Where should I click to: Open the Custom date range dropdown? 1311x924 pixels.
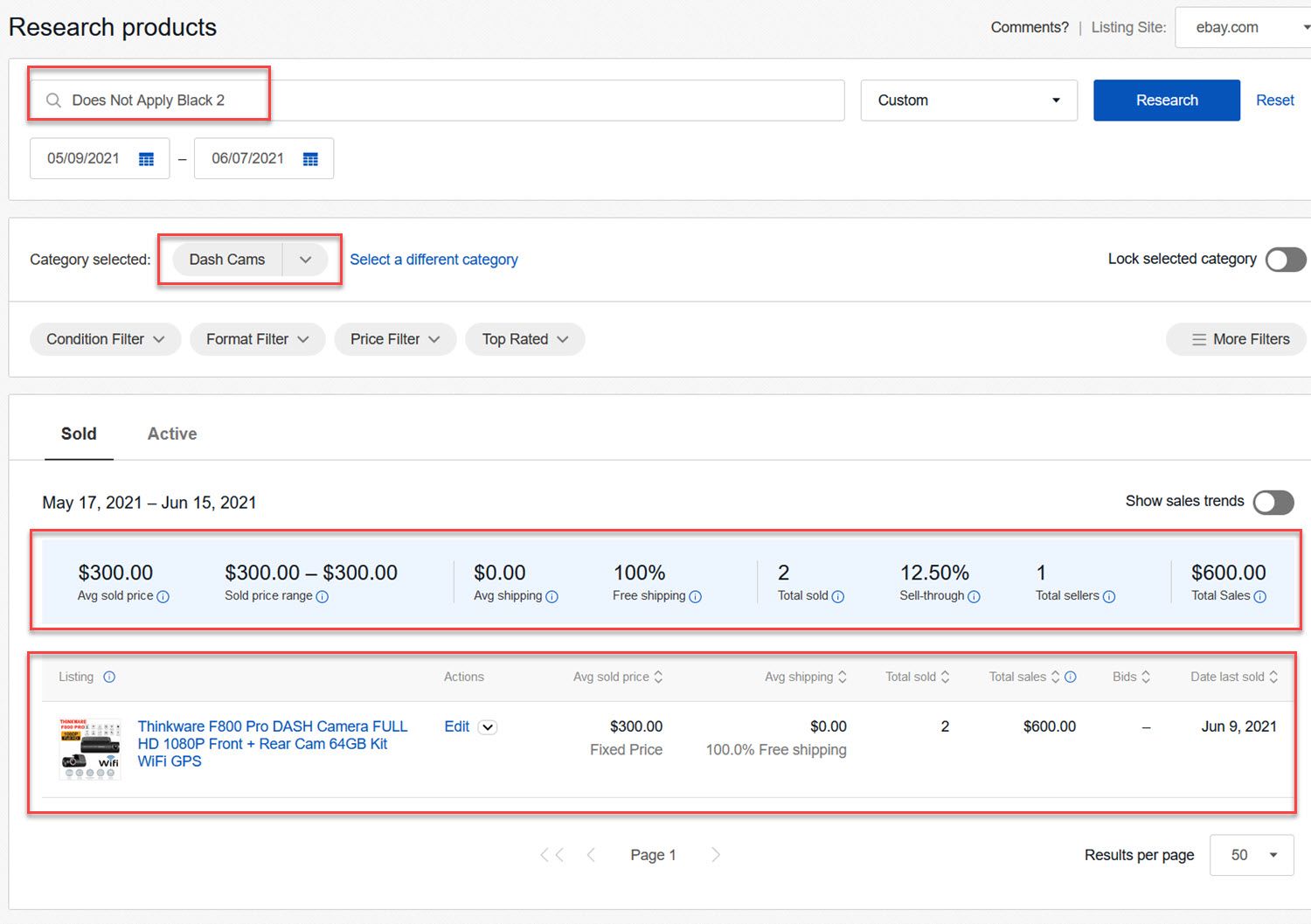[968, 101]
